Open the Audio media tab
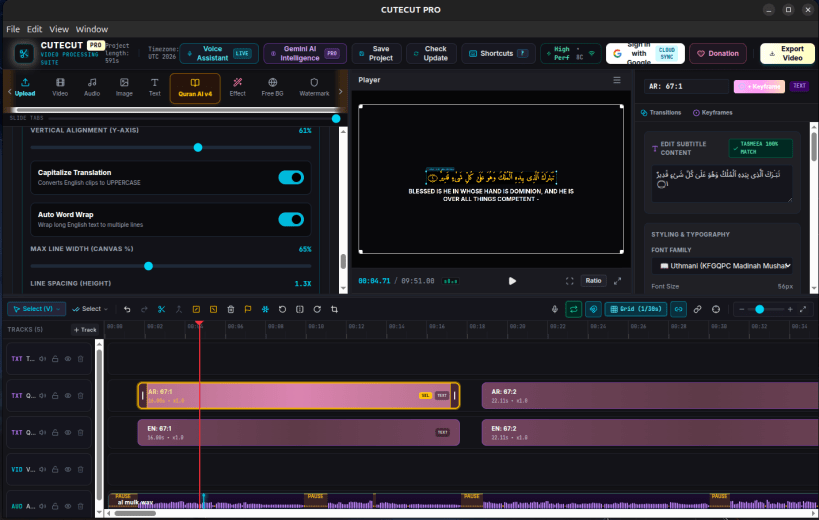The width and height of the screenshot is (819, 520). (92, 87)
